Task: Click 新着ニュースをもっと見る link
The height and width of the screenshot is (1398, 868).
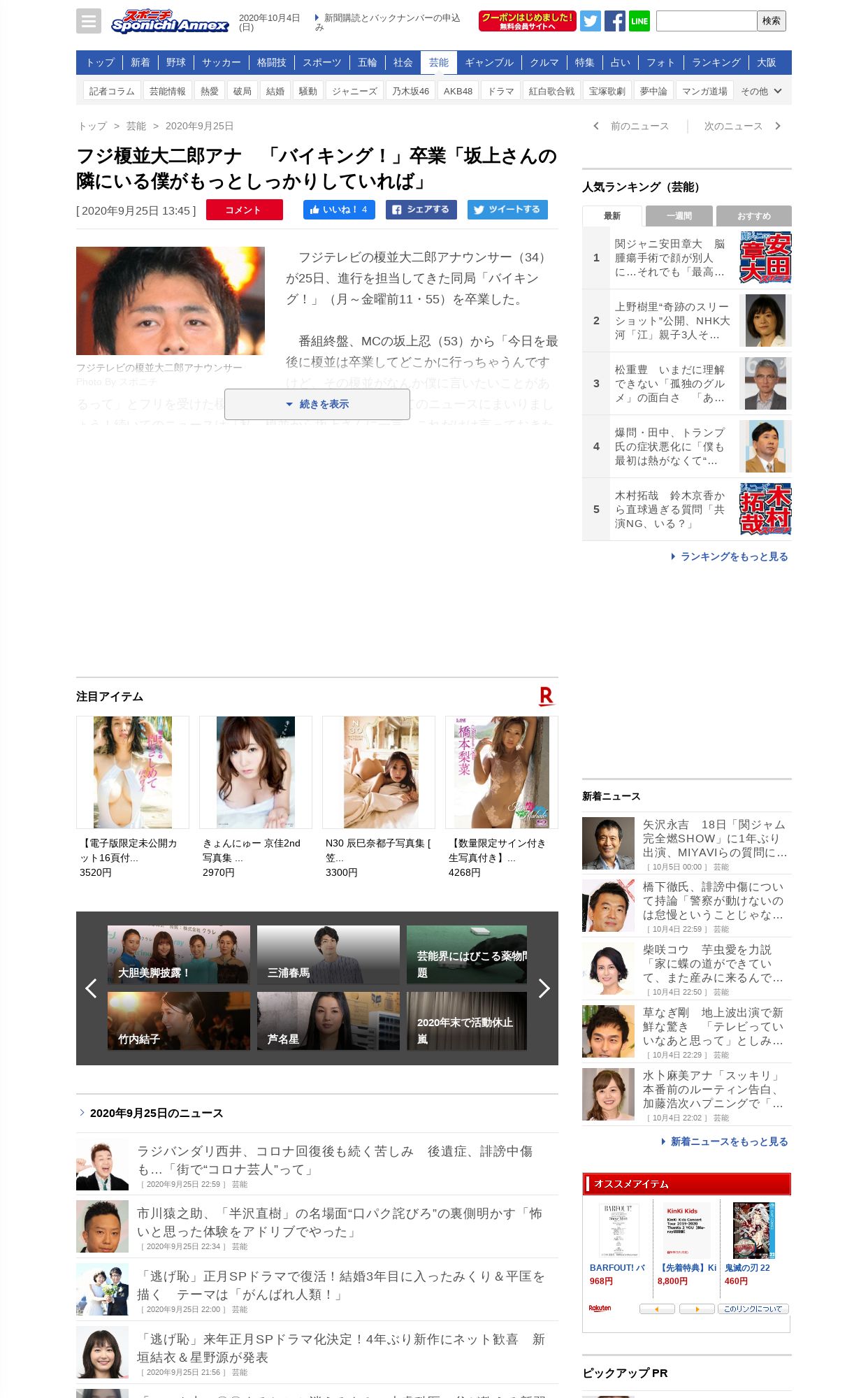Action: (725, 1141)
